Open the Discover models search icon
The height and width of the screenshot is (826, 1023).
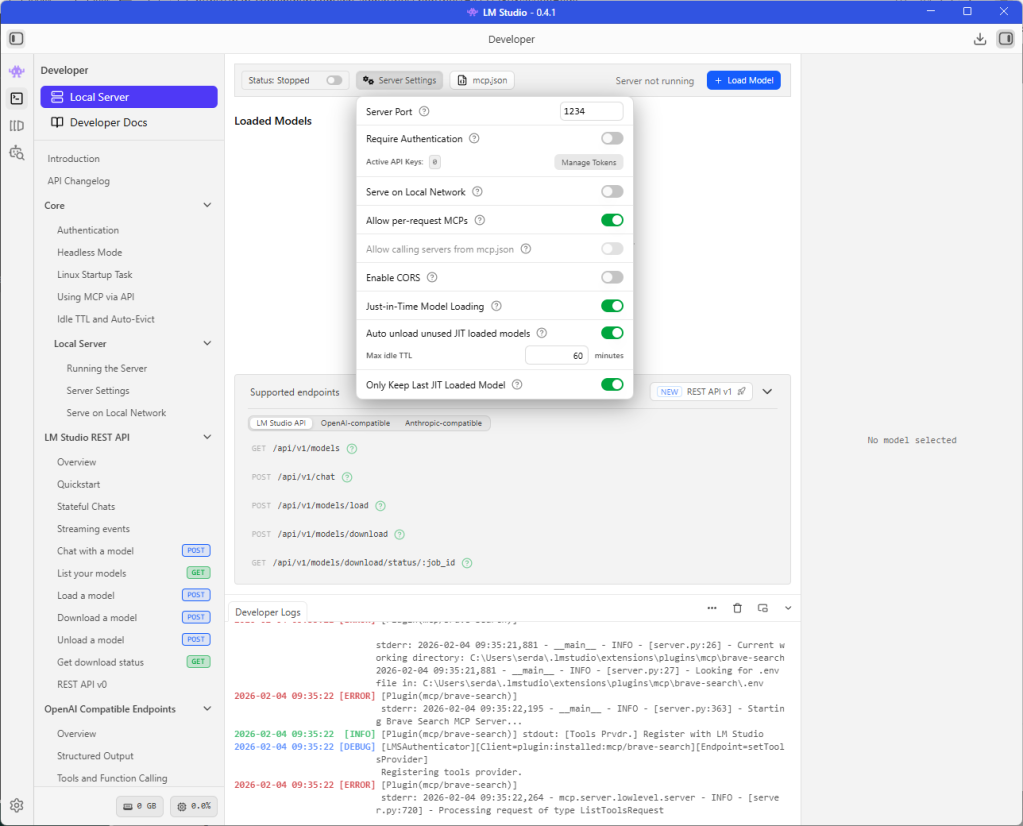tap(15, 153)
